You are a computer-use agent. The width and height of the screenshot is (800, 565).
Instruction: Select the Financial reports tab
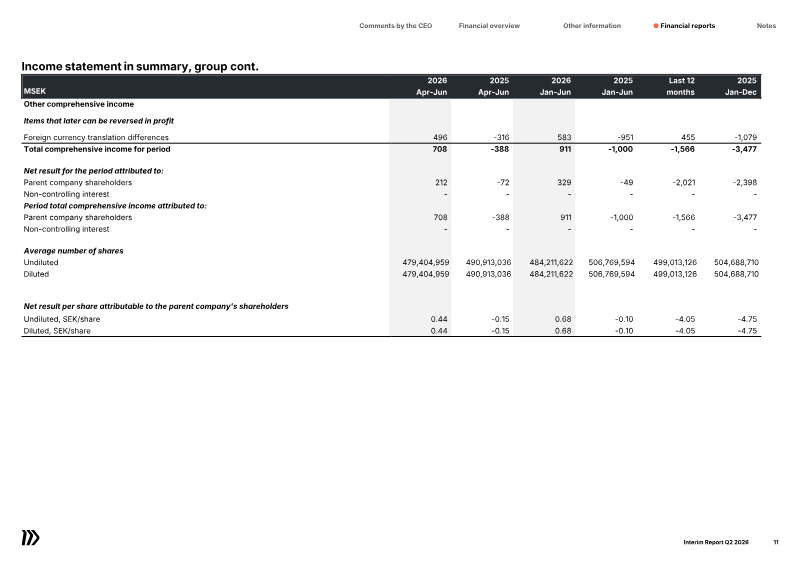(687, 26)
